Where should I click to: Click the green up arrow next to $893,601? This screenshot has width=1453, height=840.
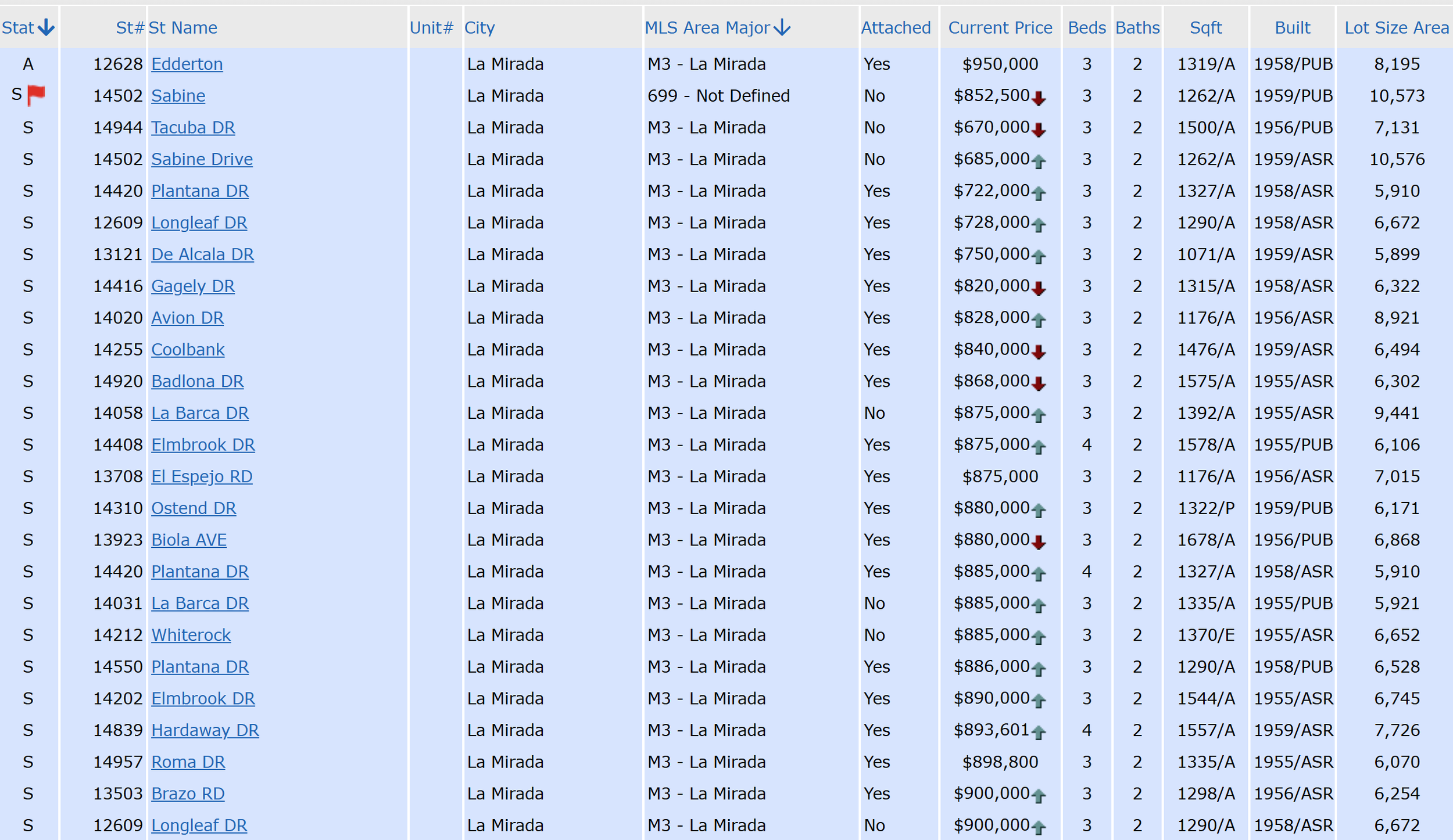tap(1039, 733)
